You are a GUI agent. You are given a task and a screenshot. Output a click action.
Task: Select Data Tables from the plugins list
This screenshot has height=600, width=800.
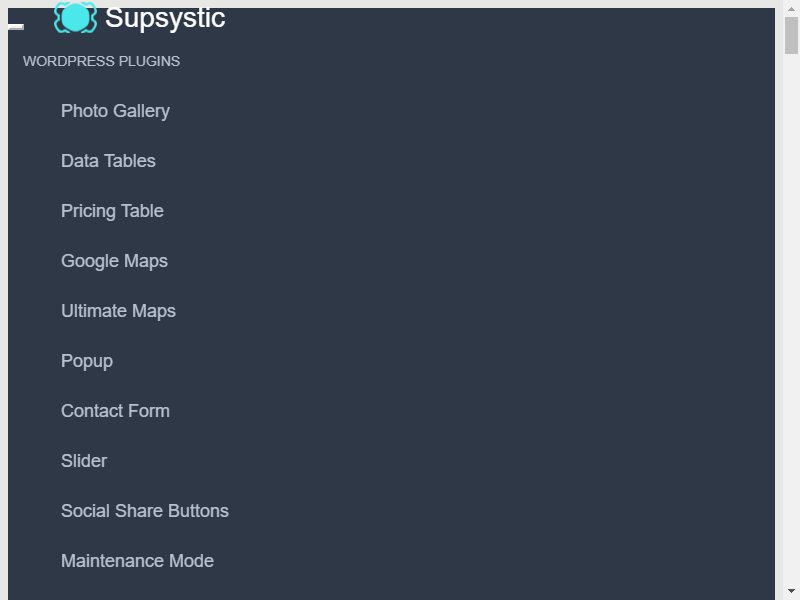(108, 161)
